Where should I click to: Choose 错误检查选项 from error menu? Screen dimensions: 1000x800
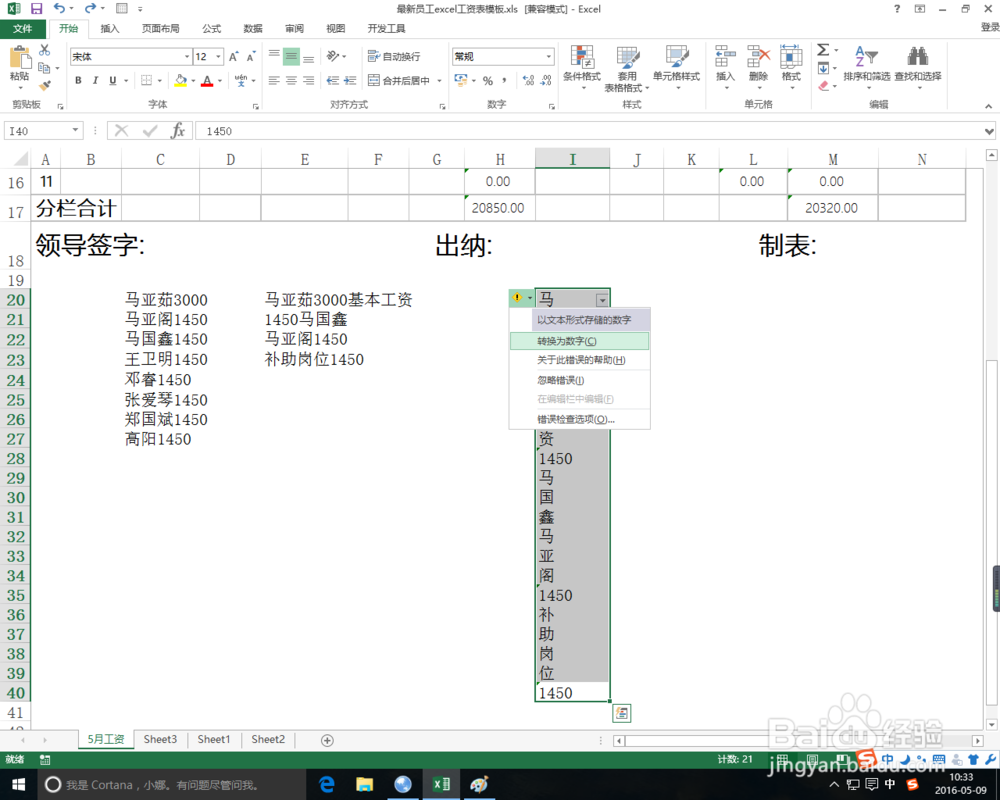[x=579, y=419]
